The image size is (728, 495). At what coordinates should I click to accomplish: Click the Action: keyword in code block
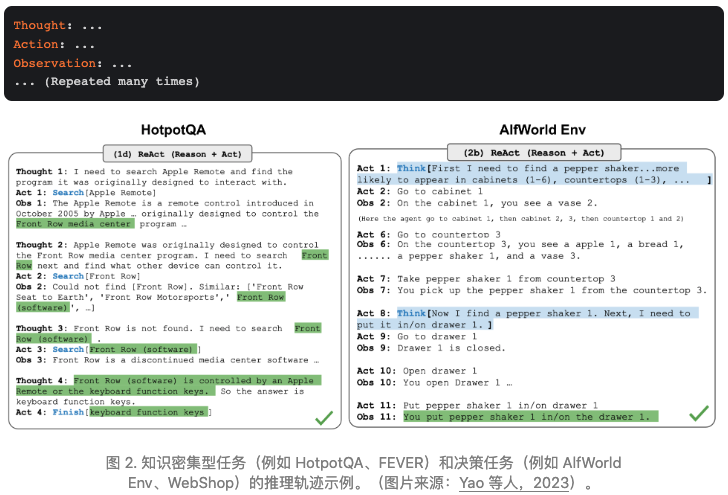coord(40,45)
